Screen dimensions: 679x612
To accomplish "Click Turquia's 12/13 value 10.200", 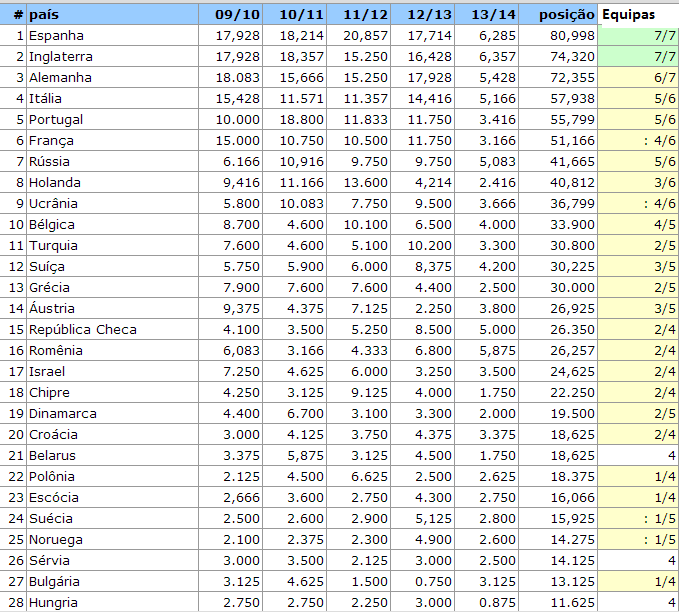I will pos(430,246).
